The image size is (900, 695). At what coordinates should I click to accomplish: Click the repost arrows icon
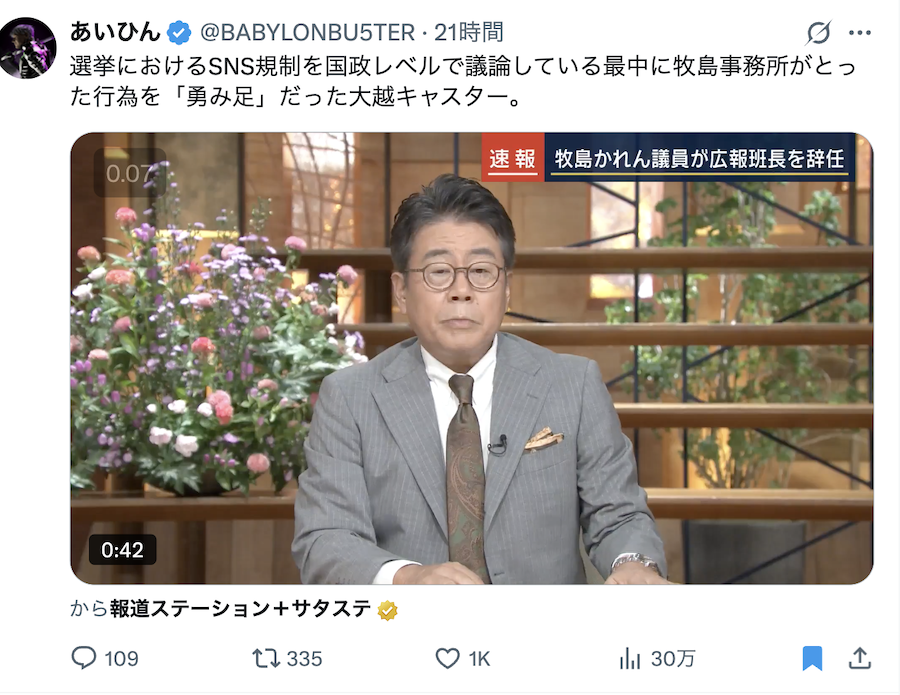click(x=266, y=658)
